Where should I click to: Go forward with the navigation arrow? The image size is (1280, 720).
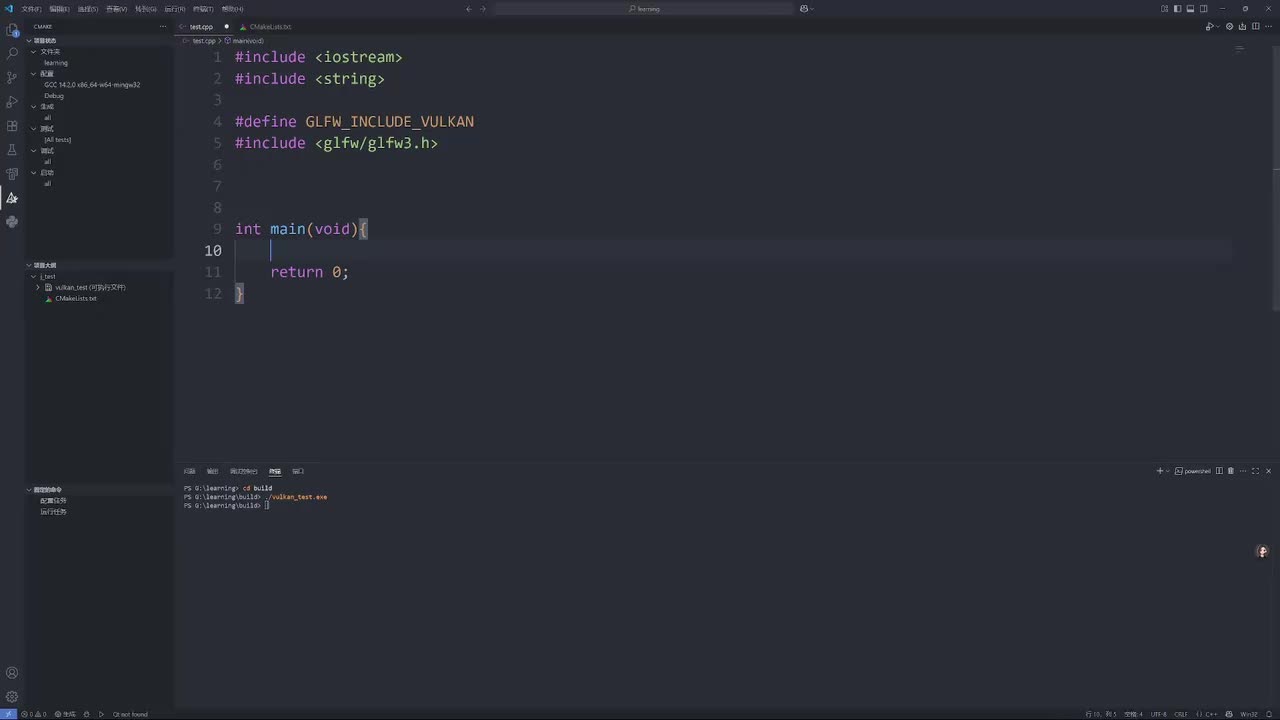(483, 9)
